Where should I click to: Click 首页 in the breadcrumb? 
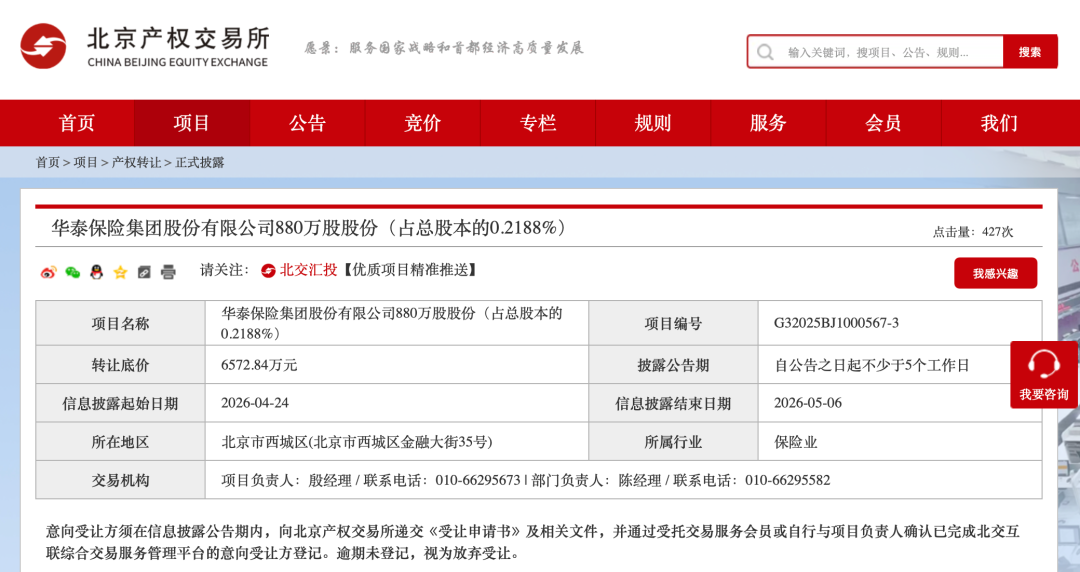tap(48, 163)
